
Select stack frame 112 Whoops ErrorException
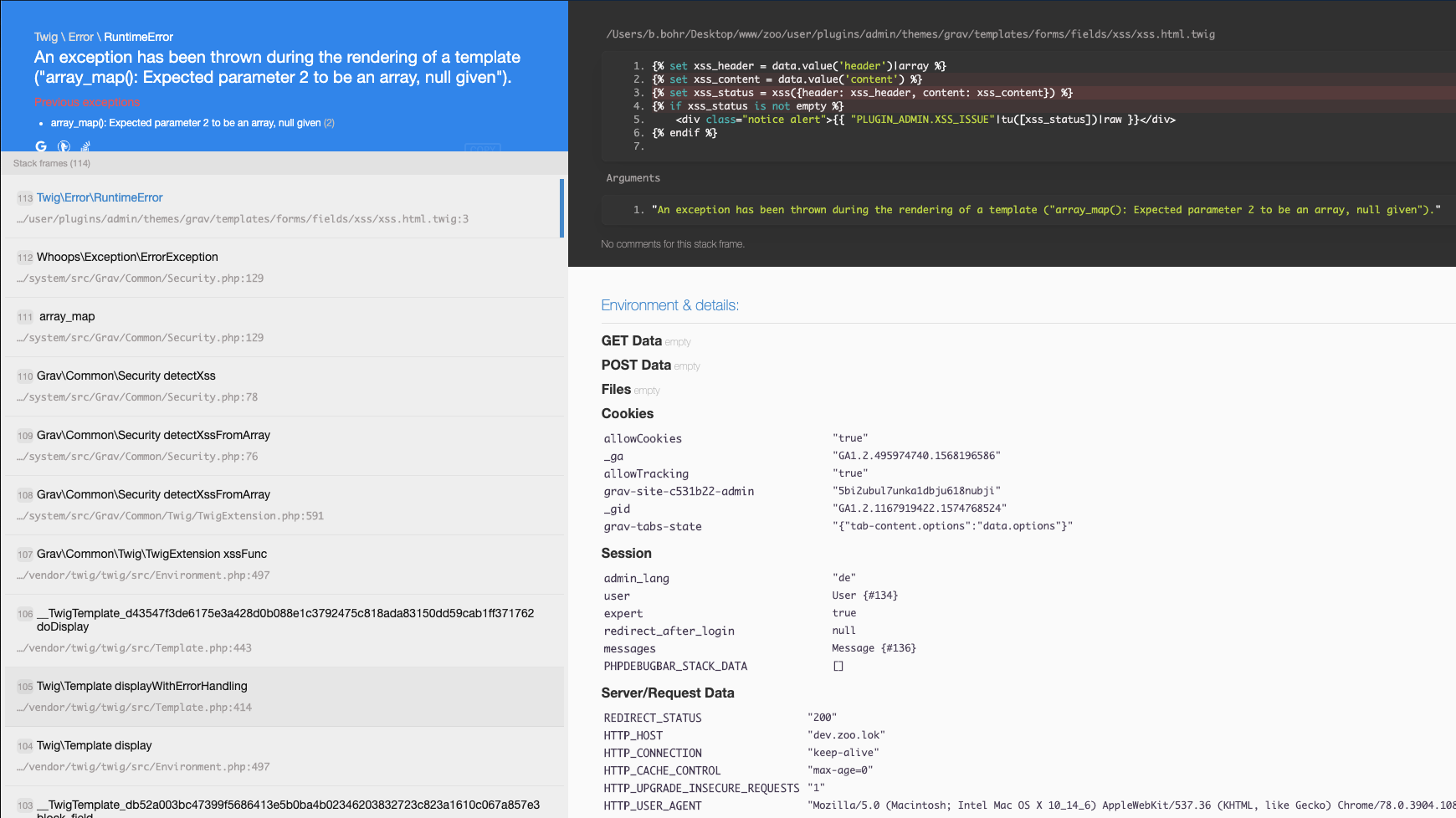pyautogui.click(x=285, y=268)
